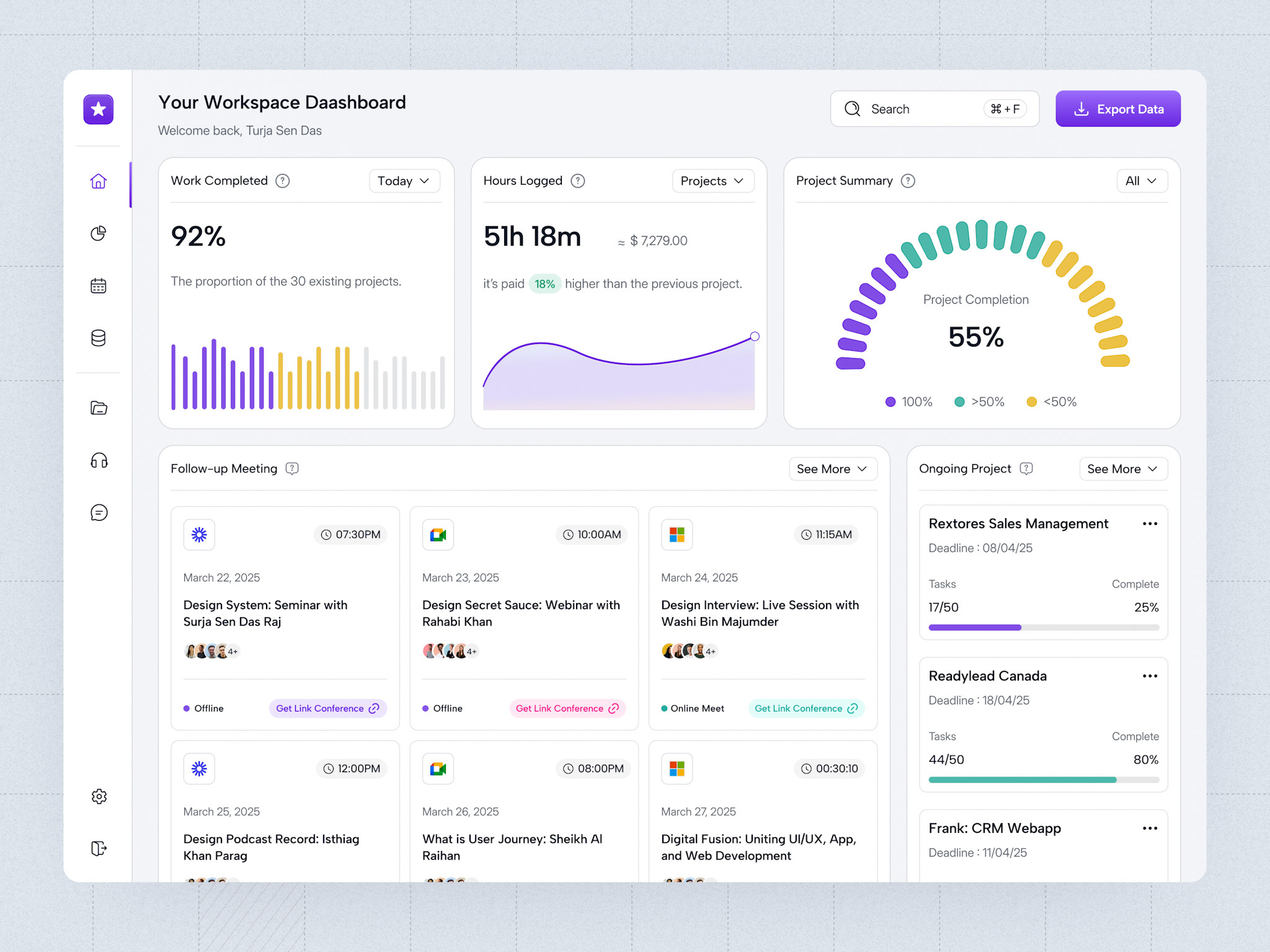The width and height of the screenshot is (1270, 952).
Task: Open the three-dot menu on Readylead Canada
Action: pyautogui.click(x=1150, y=676)
